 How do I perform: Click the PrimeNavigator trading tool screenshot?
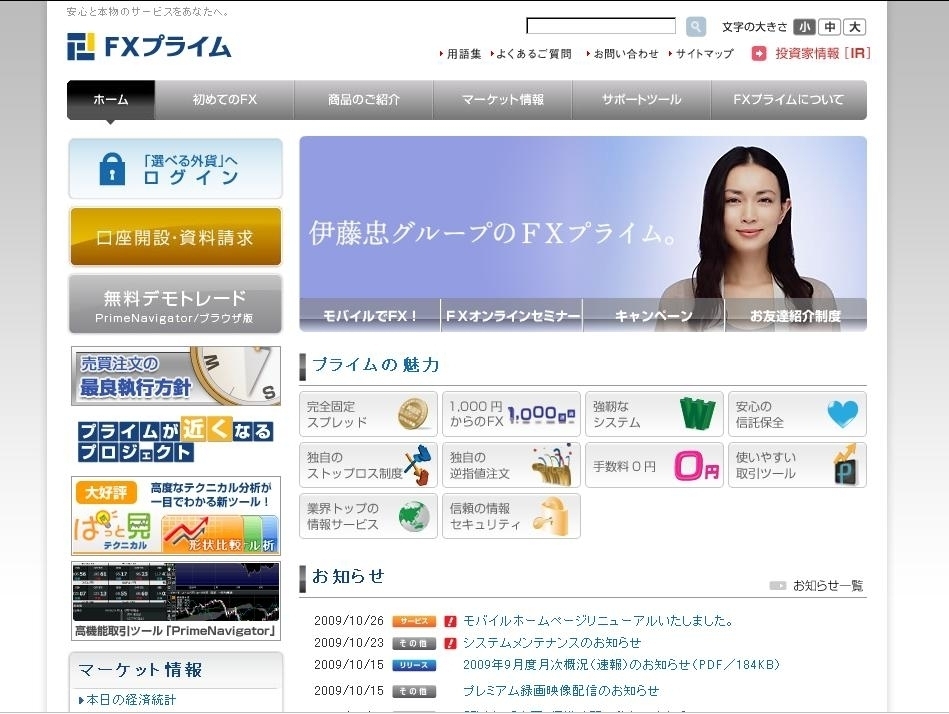[176, 601]
